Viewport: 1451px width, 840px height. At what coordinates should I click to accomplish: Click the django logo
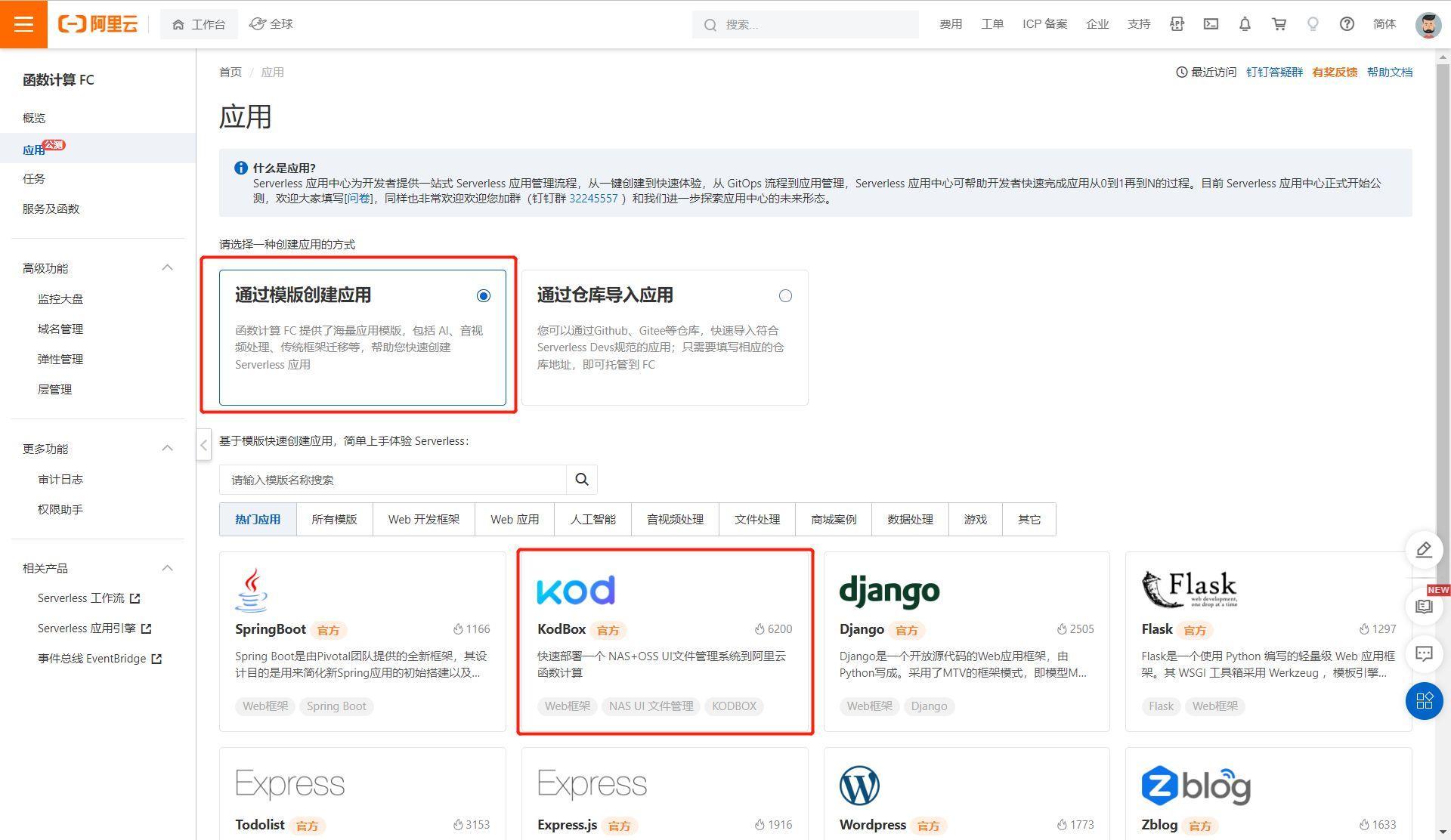point(889,591)
